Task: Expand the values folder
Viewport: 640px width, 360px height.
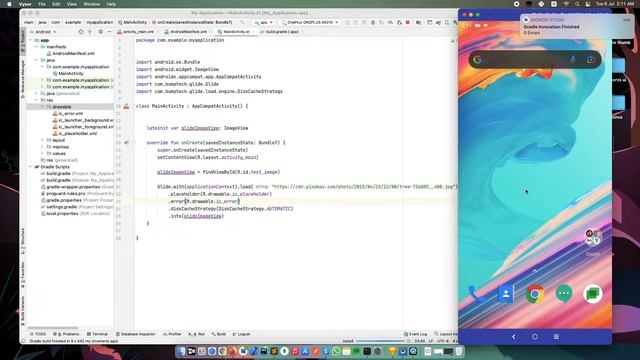Action: tap(42, 153)
